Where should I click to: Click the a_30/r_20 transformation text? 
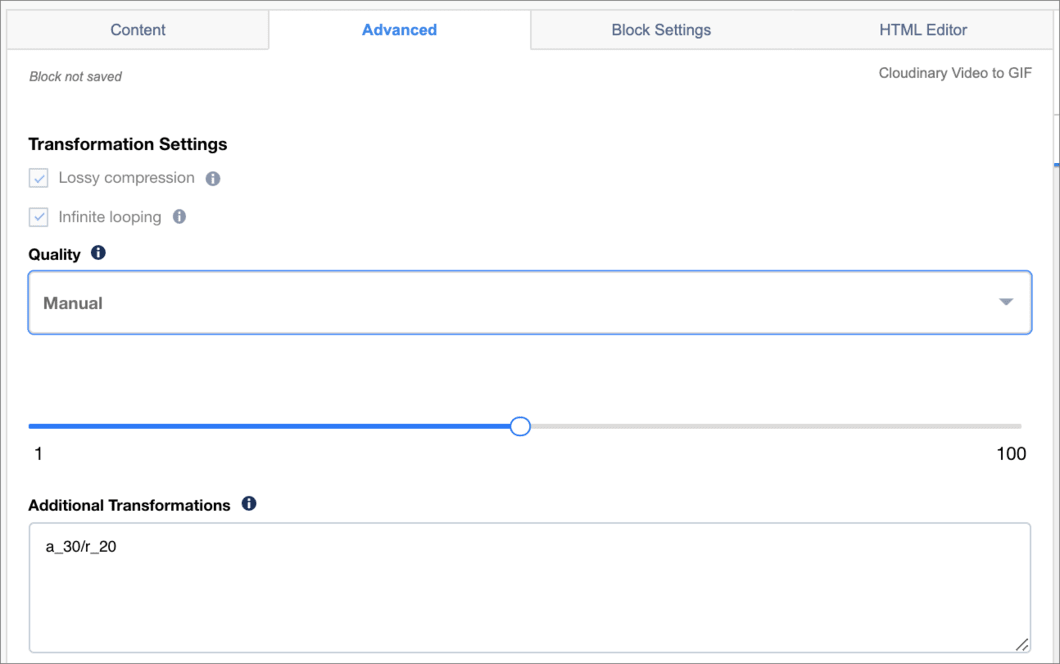pos(81,546)
